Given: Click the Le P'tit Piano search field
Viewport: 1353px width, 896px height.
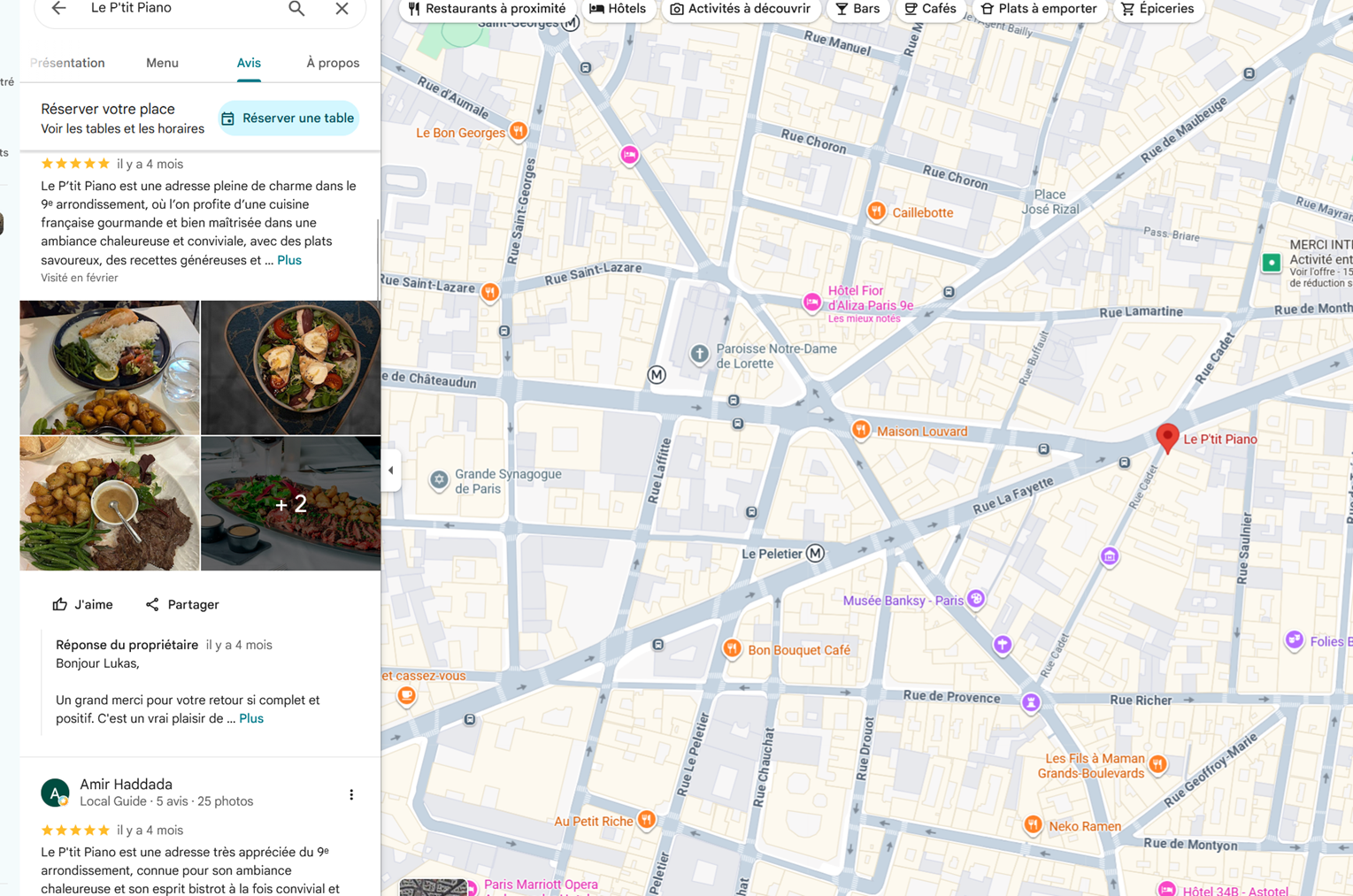Looking at the screenshot, I should 181,8.
